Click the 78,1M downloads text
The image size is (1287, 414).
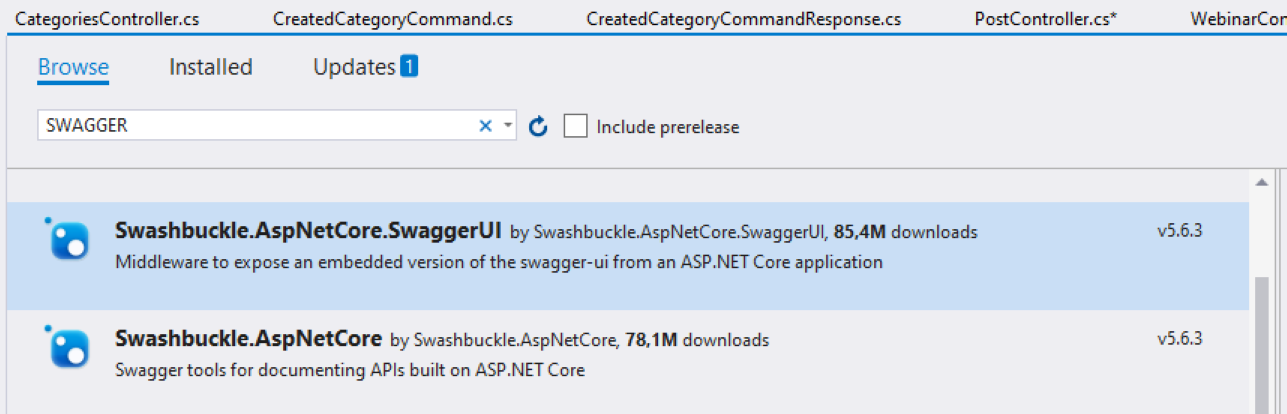pos(697,340)
